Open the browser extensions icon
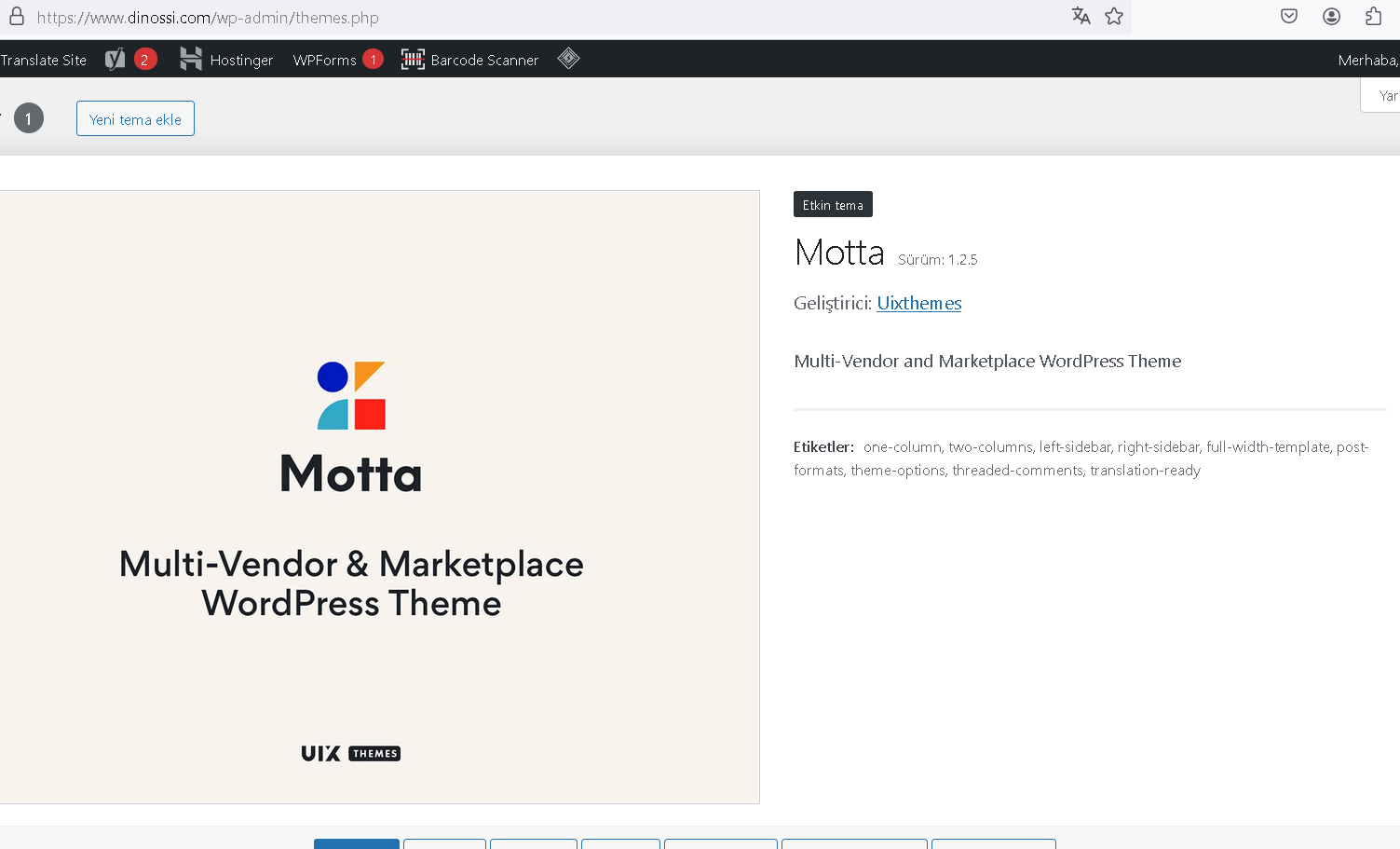Screen dimensions: 1400x849 [x=1373, y=16]
